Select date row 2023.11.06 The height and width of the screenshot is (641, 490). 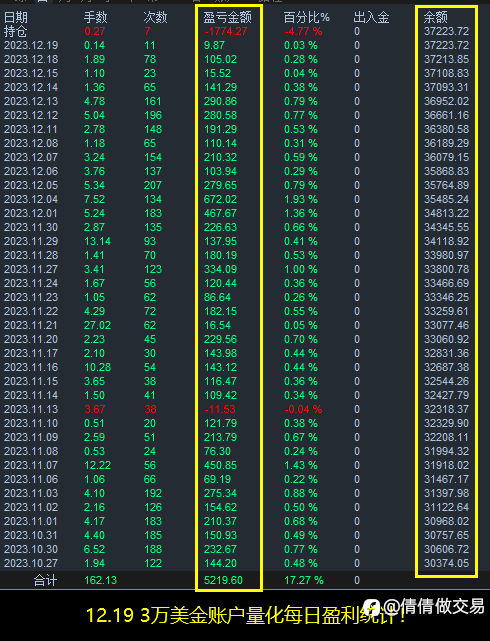pos(31,480)
